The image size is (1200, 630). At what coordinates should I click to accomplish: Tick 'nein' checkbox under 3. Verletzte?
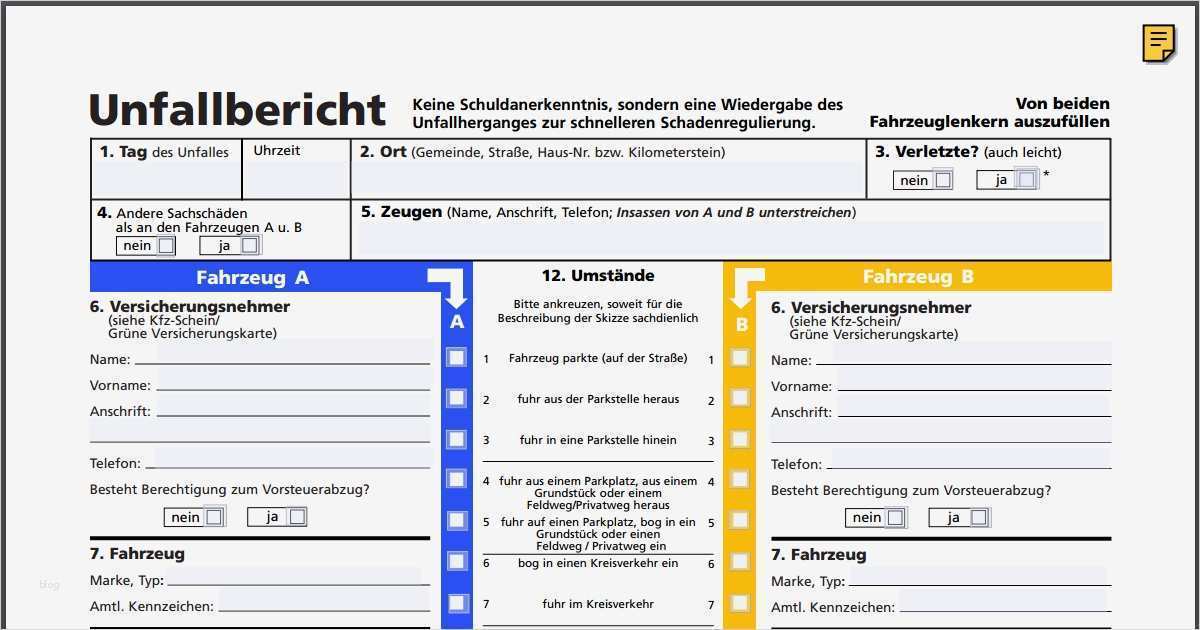tap(942, 180)
